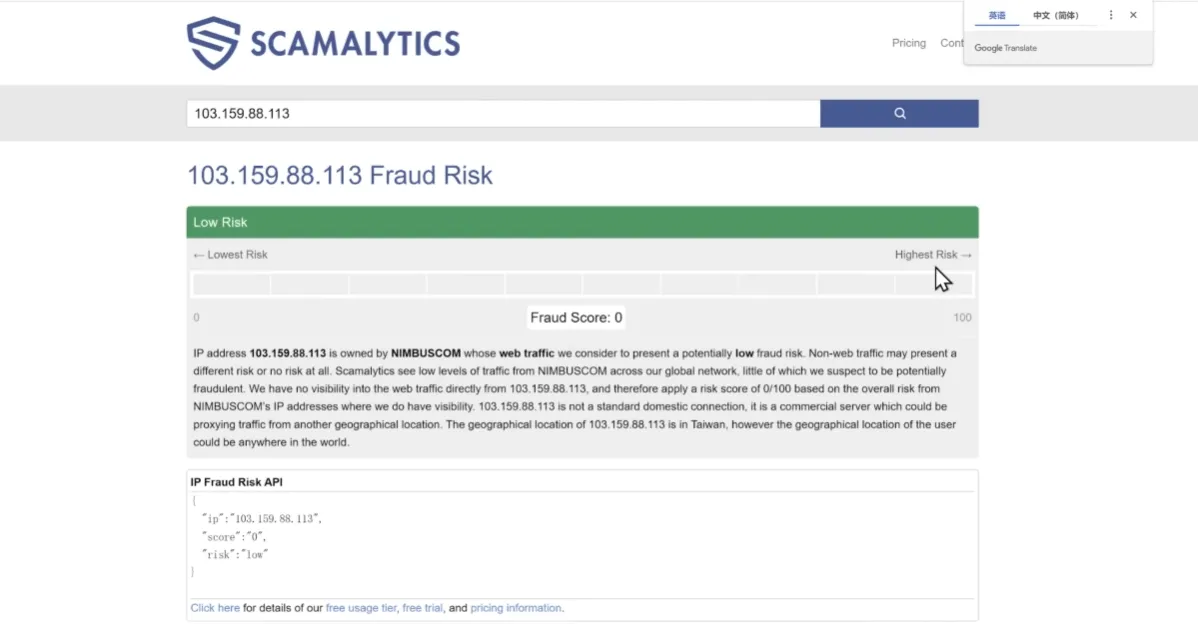Select the English translation tab
Viewport: 1198px width, 636px height.
(x=997, y=16)
